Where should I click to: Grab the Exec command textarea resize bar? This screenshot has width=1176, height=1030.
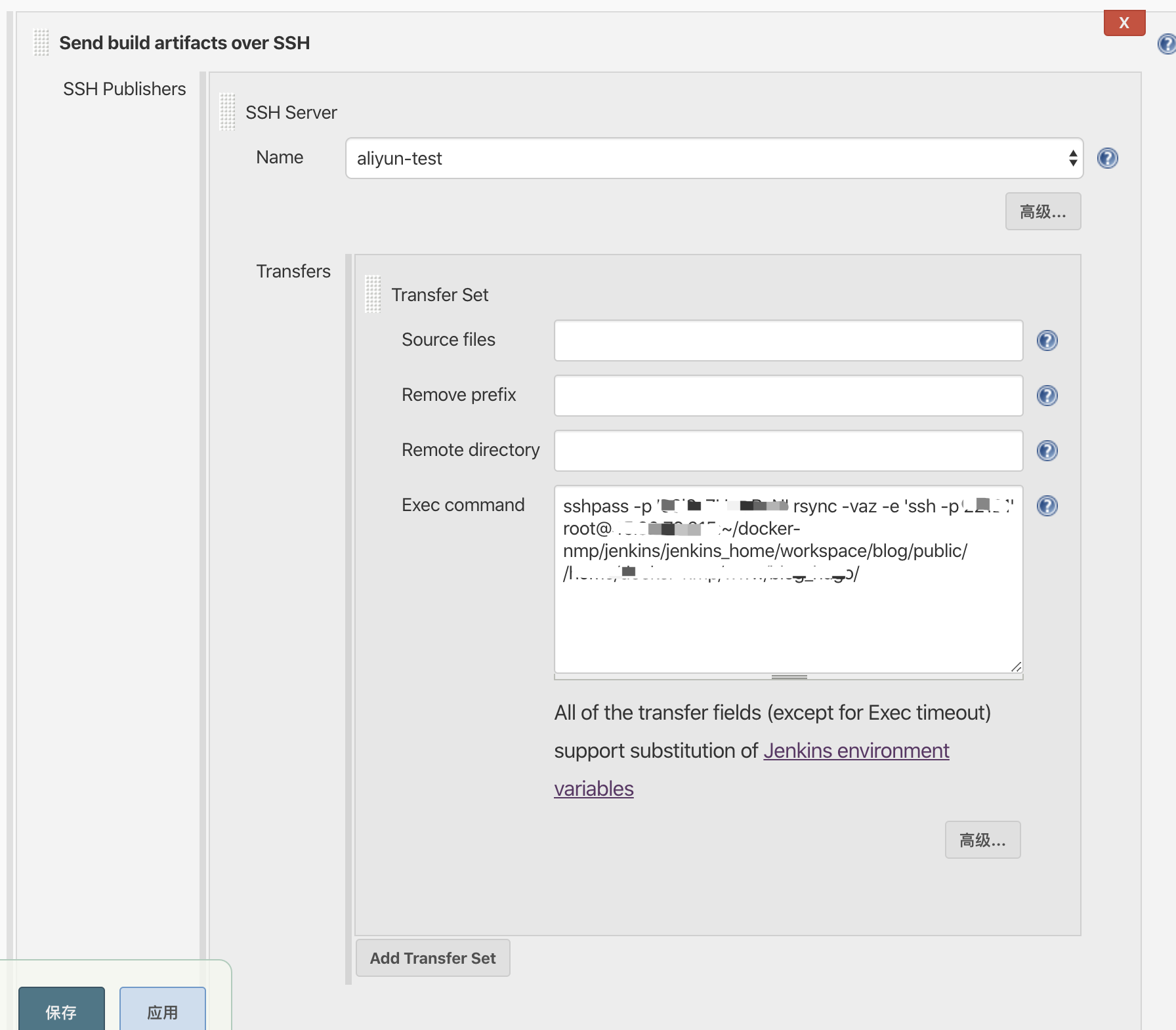(788, 677)
